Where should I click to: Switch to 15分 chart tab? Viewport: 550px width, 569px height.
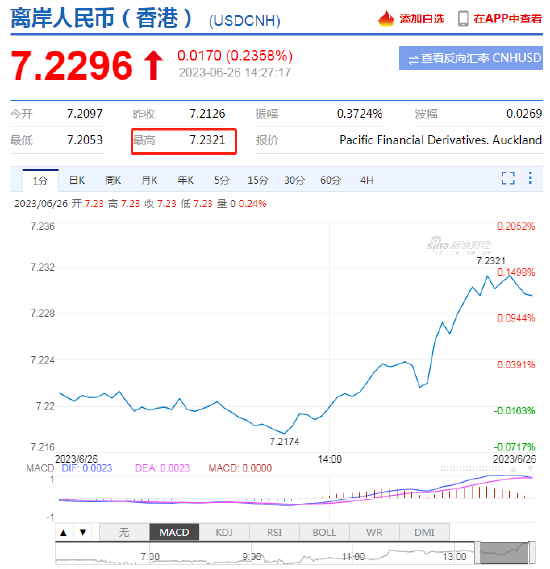click(258, 180)
